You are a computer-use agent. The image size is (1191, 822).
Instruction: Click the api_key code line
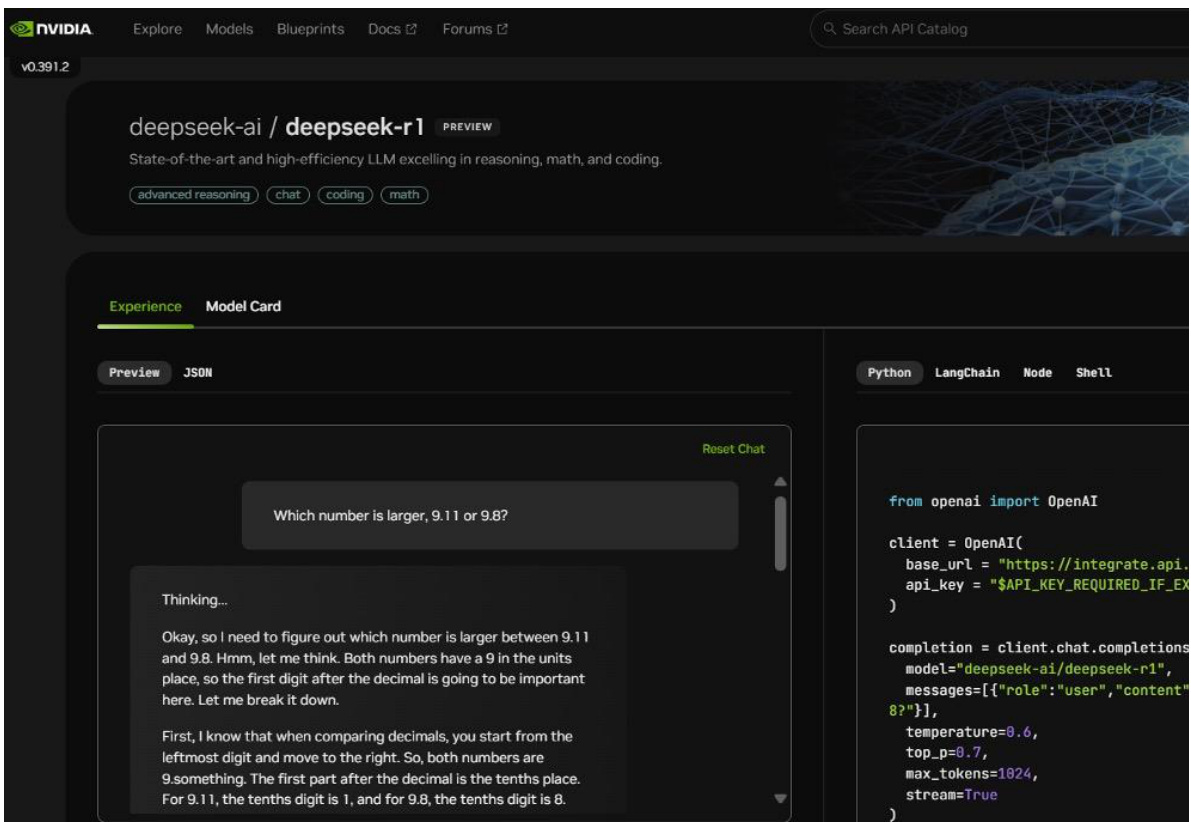pos(1047,585)
